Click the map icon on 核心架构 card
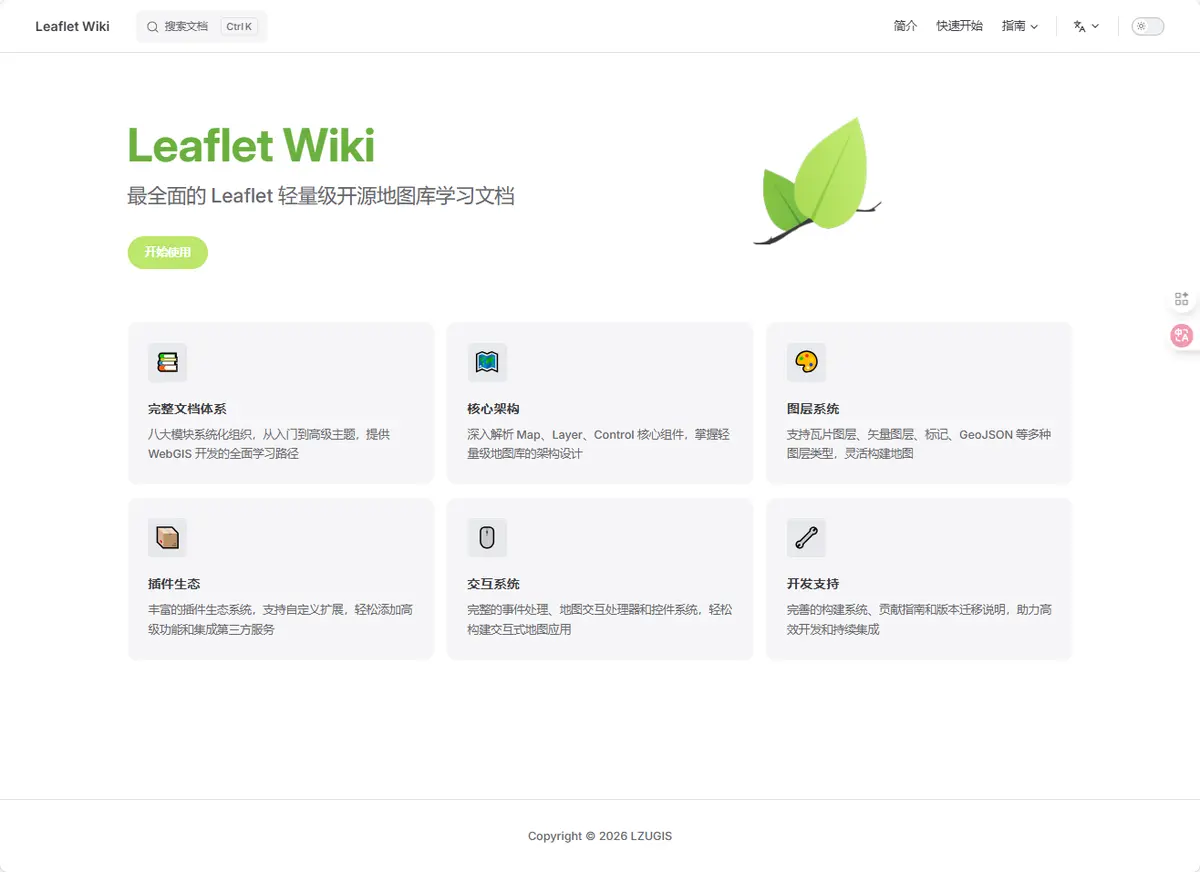This screenshot has width=1200, height=872. pyautogui.click(x=487, y=362)
